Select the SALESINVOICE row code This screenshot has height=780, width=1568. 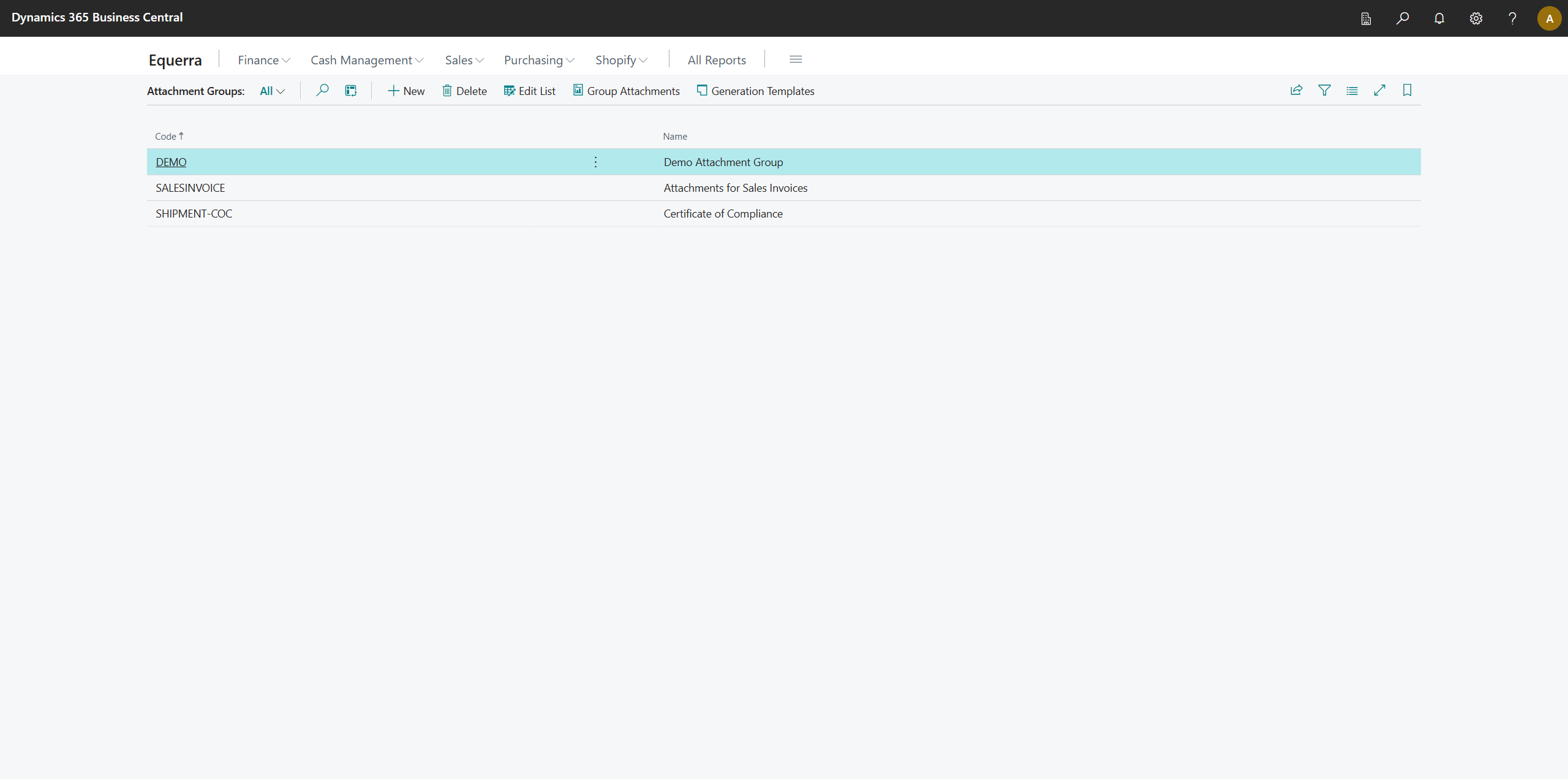coord(190,188)
